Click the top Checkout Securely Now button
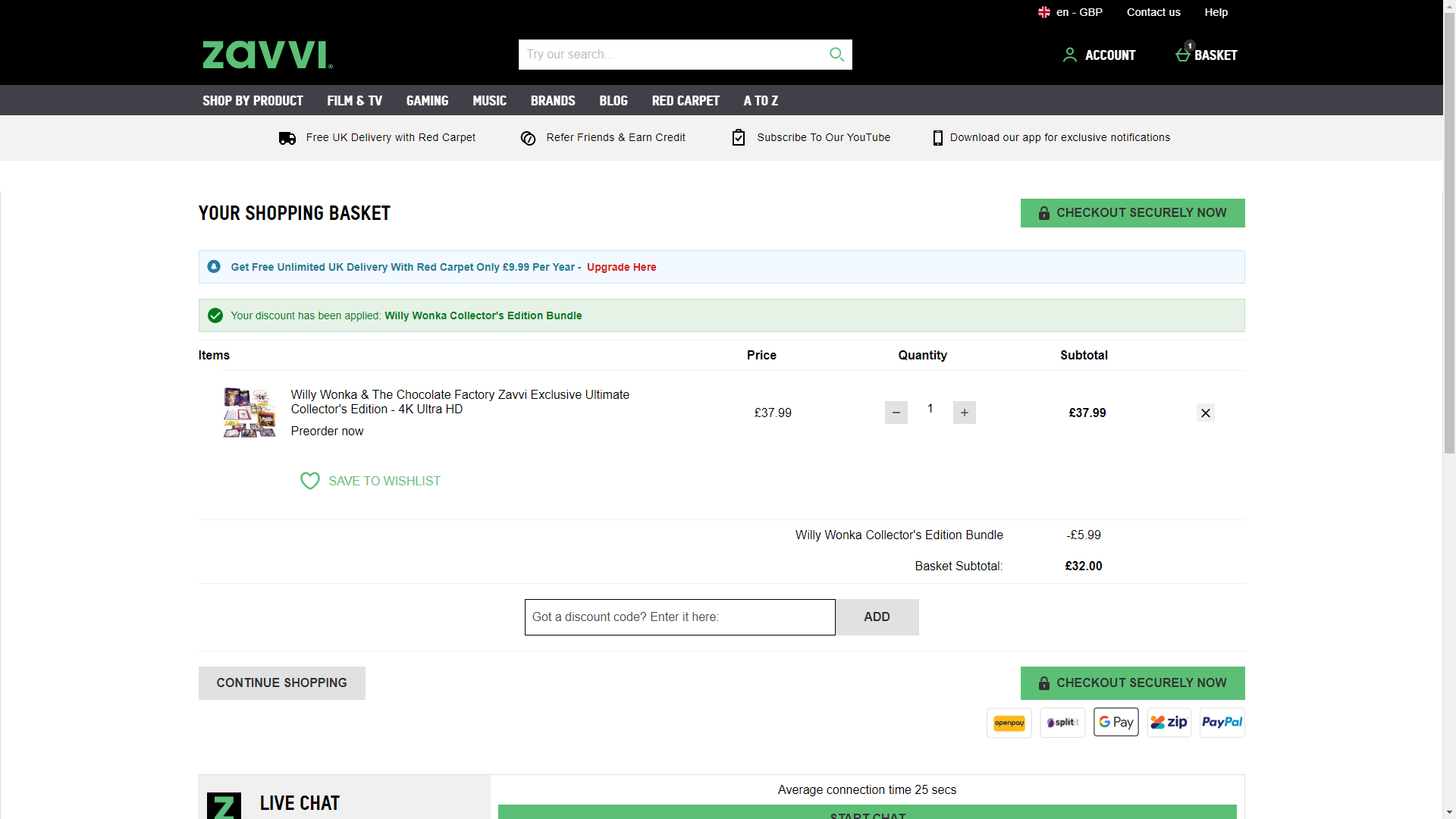Image resolution: width=1456 pixels, height=819 pixels. [1133, 213]
